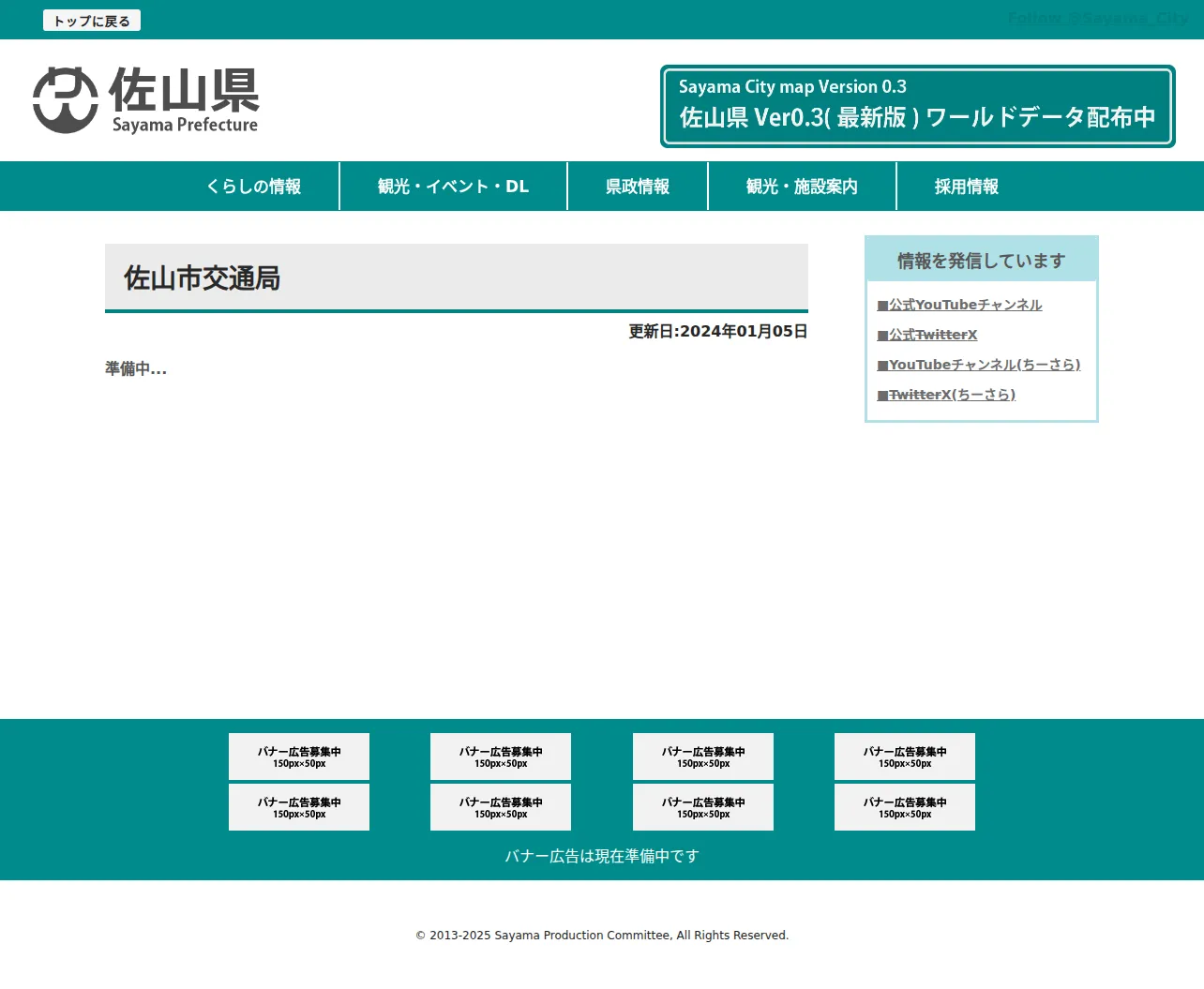Open the 公式TwitterX link
Screen dimensions: 1204x989
pyautogui.click(x=927, y=335)
